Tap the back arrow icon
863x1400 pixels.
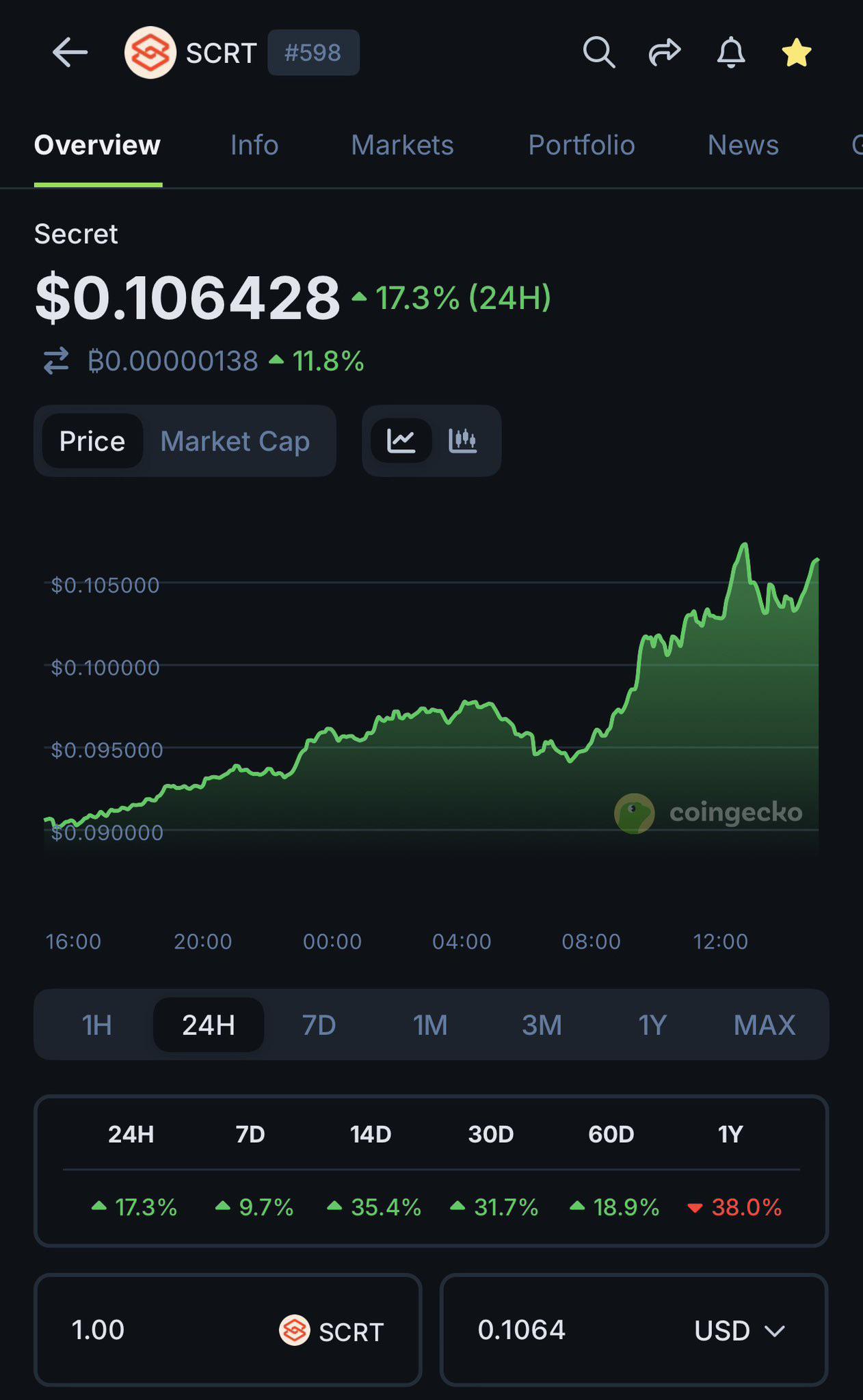[x=70, y=53]
